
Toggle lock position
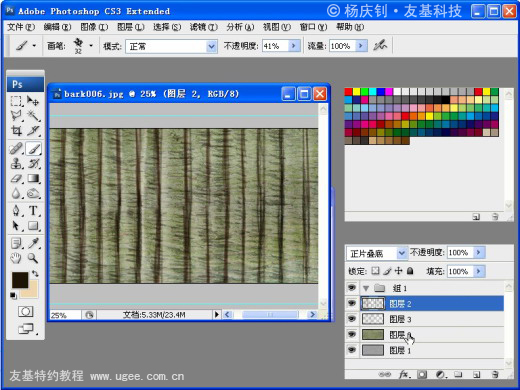coord(398,271)
